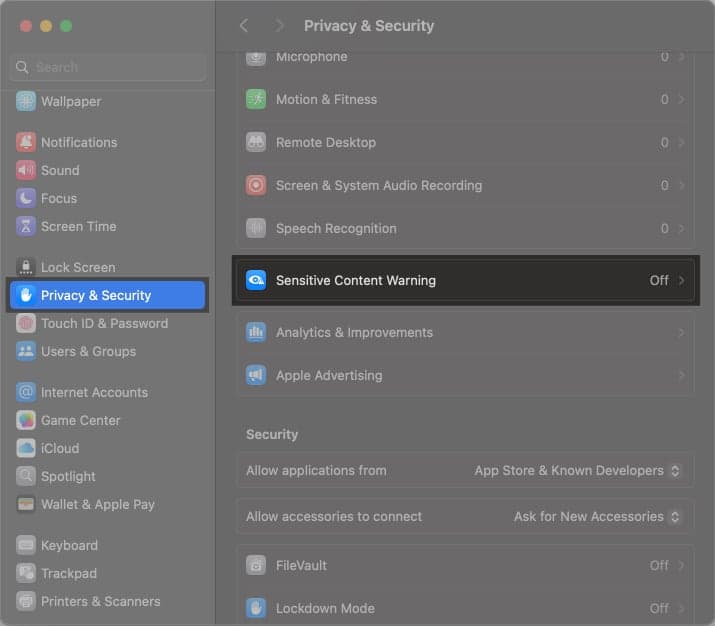Viewport: 715px width, 626px height.
Task: Click the Notifications bell icon
Action: (x=26, y=142)
